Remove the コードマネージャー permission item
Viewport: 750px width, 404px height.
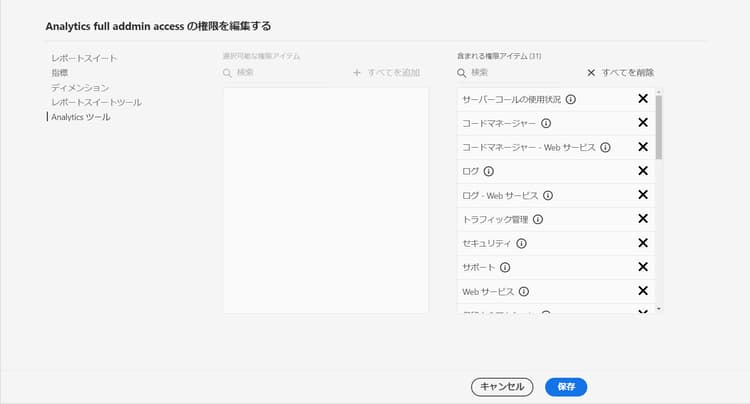pos(643,122)
